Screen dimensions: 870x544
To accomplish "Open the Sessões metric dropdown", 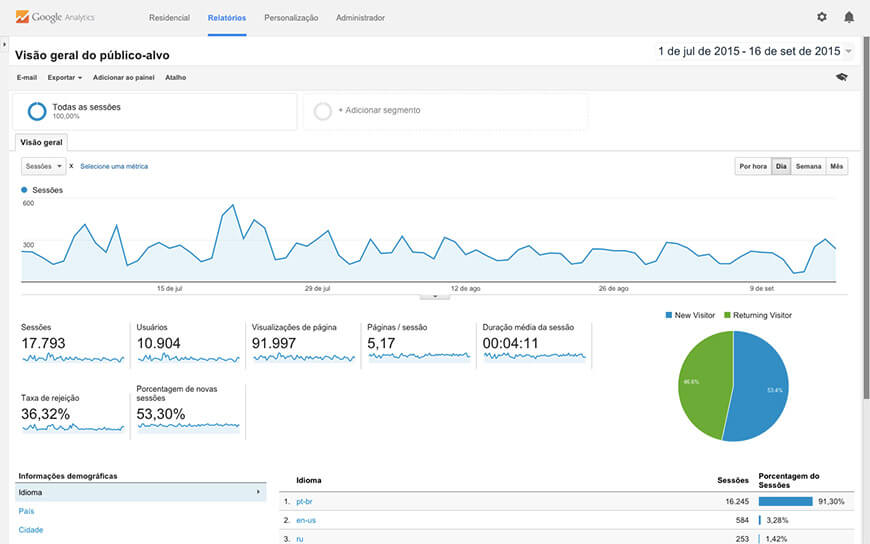I will 44,166.
